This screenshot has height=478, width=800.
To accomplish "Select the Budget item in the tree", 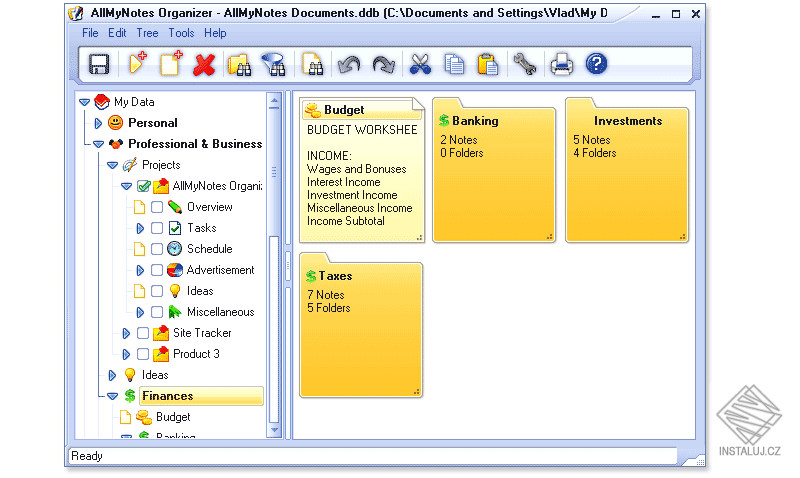I will 173,417.
